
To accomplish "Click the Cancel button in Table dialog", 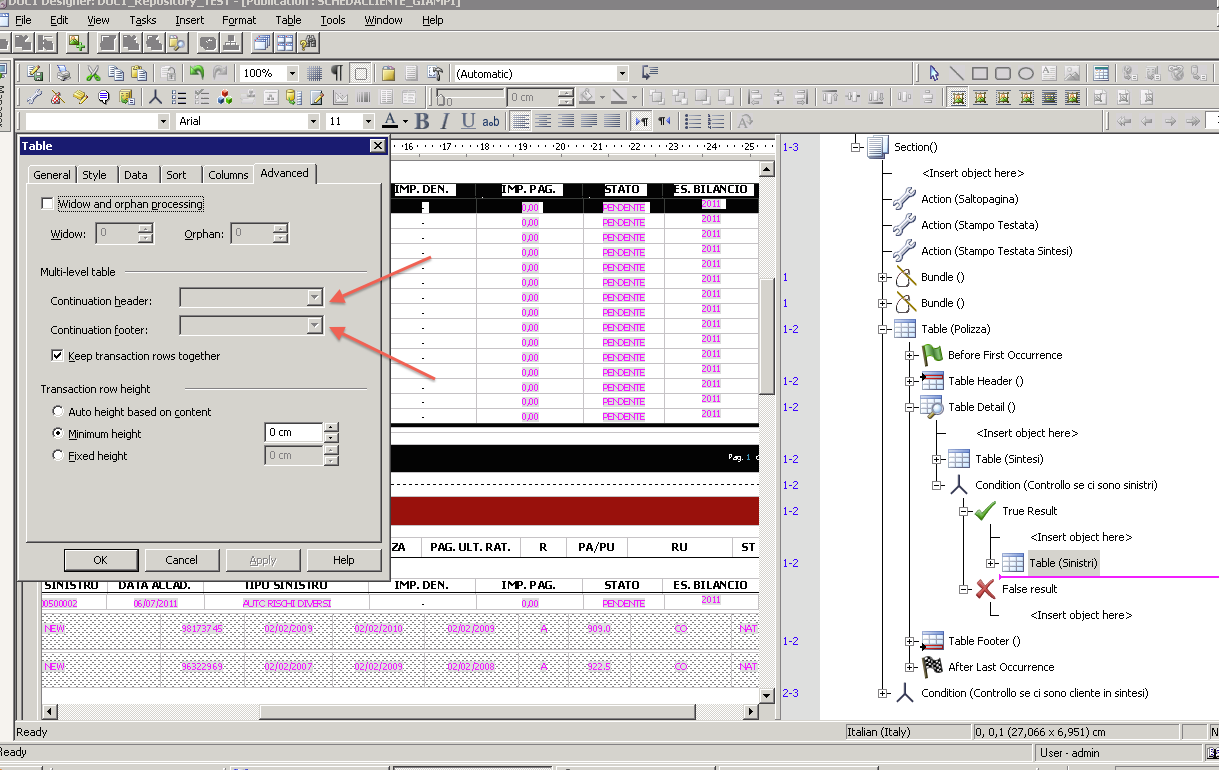I will [x=182, y=560].
